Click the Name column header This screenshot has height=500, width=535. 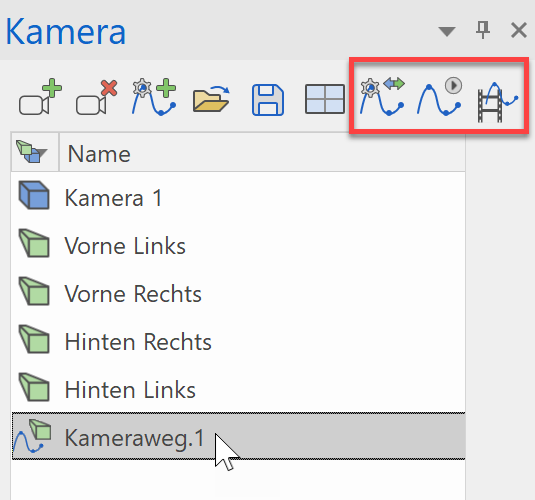click(x=262, y=152)
